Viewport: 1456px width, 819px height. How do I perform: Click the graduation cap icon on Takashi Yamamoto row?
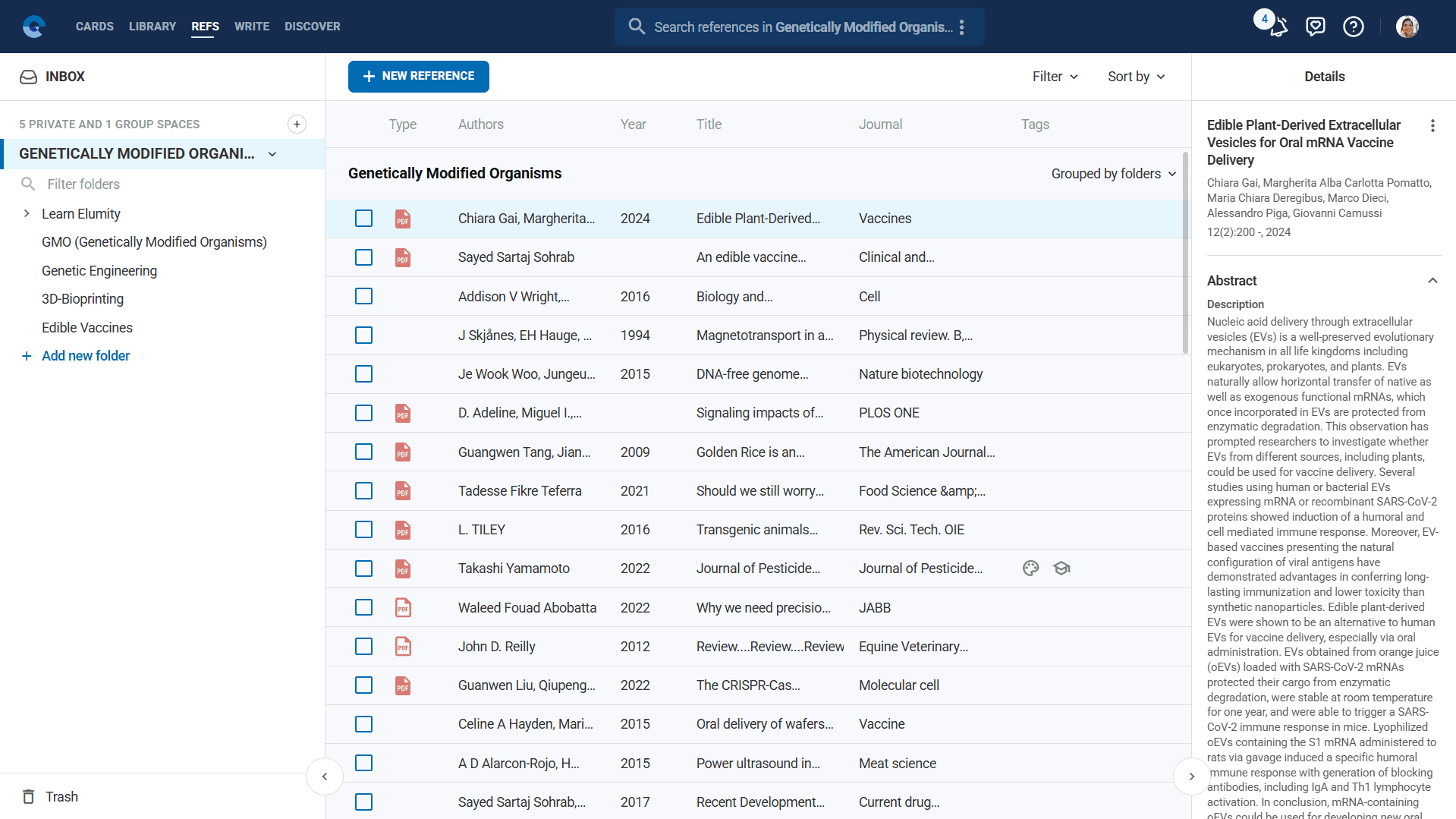1061,569
